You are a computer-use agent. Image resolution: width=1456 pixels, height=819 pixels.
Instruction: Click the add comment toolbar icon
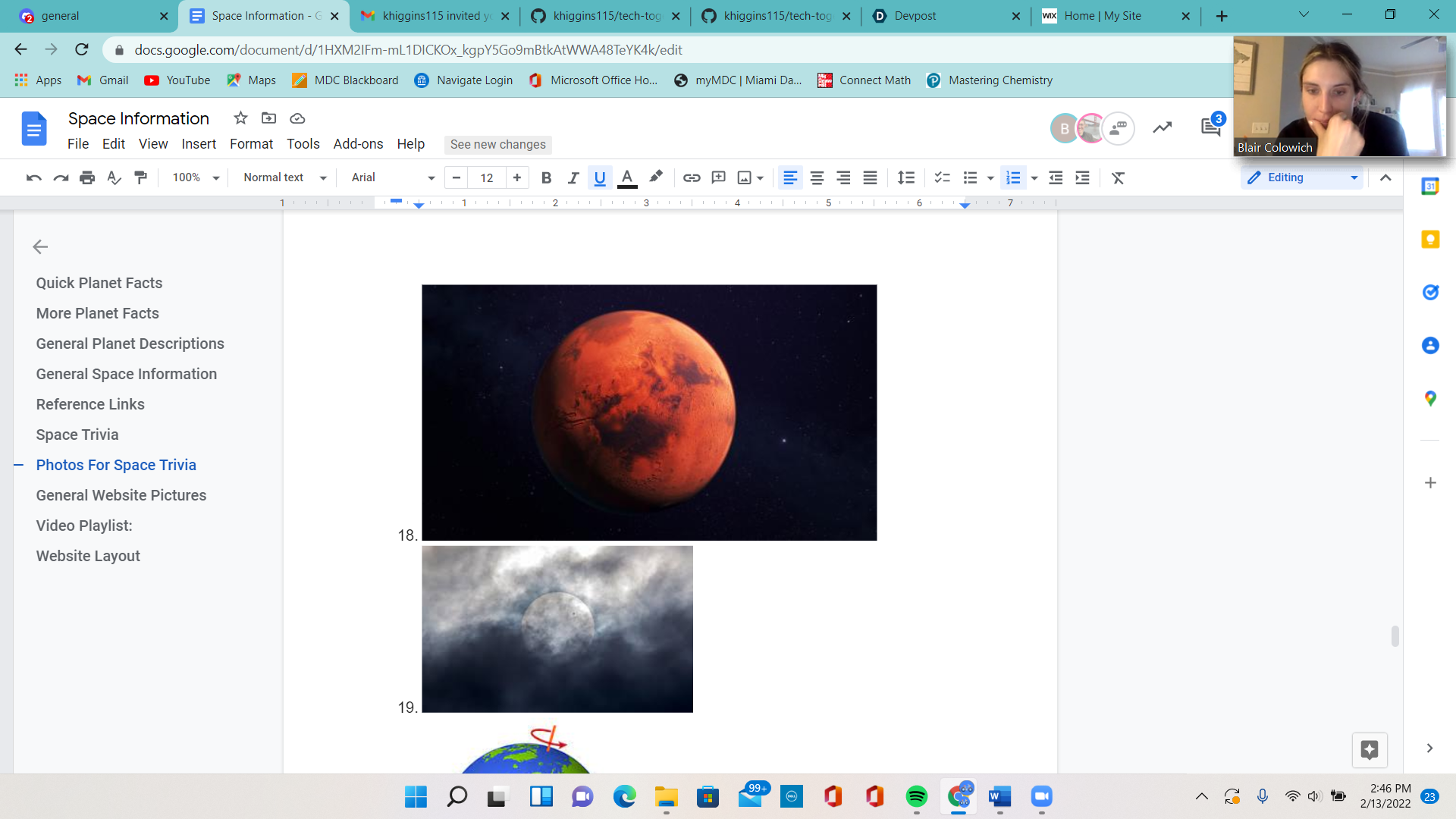[x=718, y=177]
